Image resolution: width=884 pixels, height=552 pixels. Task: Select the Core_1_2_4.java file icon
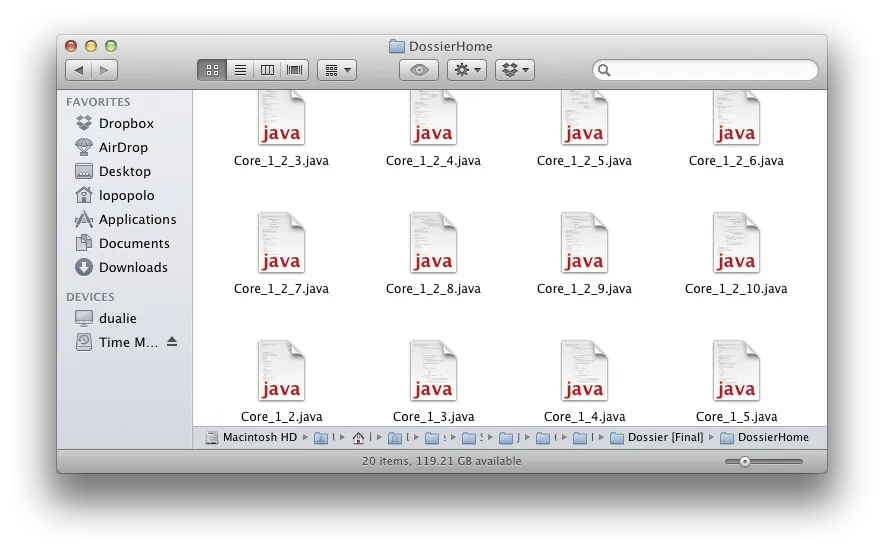pos(433,118)
